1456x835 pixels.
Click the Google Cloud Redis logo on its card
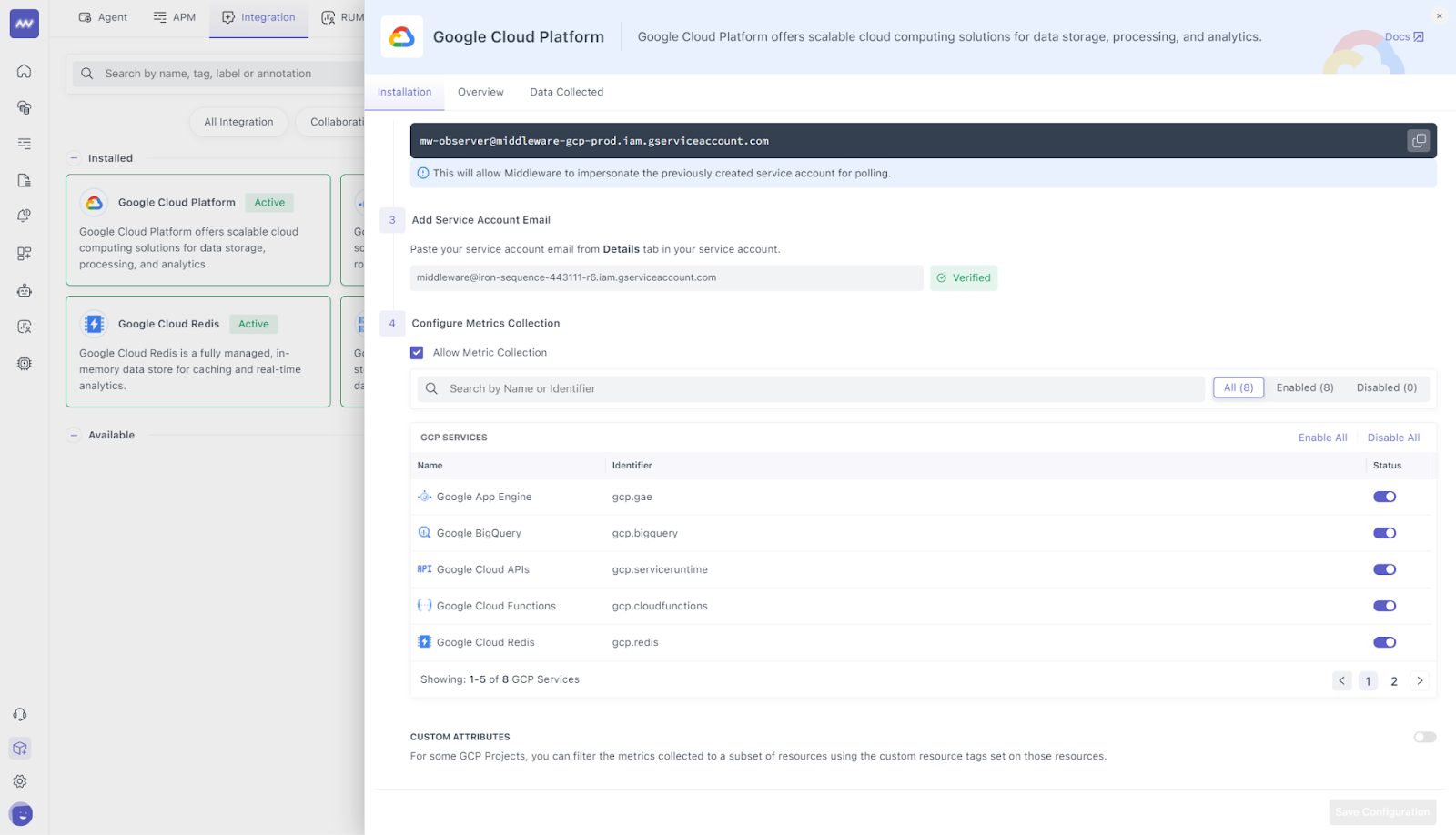[x=93, y=323]
